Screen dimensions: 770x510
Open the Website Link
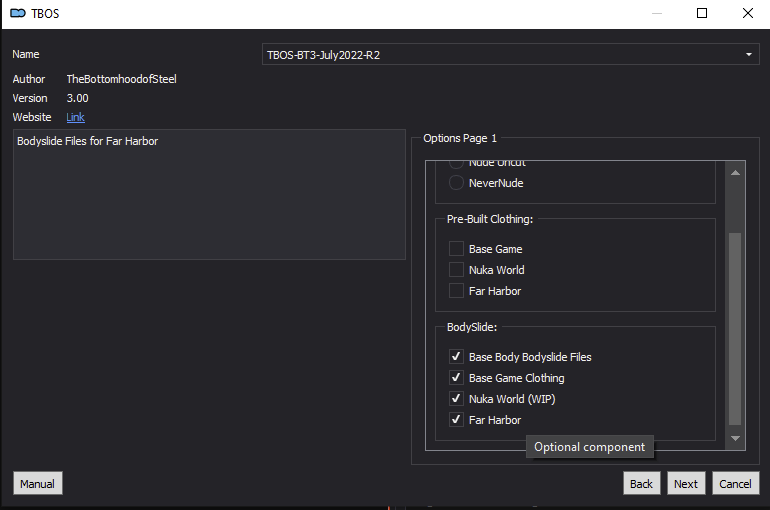[75, 117]
